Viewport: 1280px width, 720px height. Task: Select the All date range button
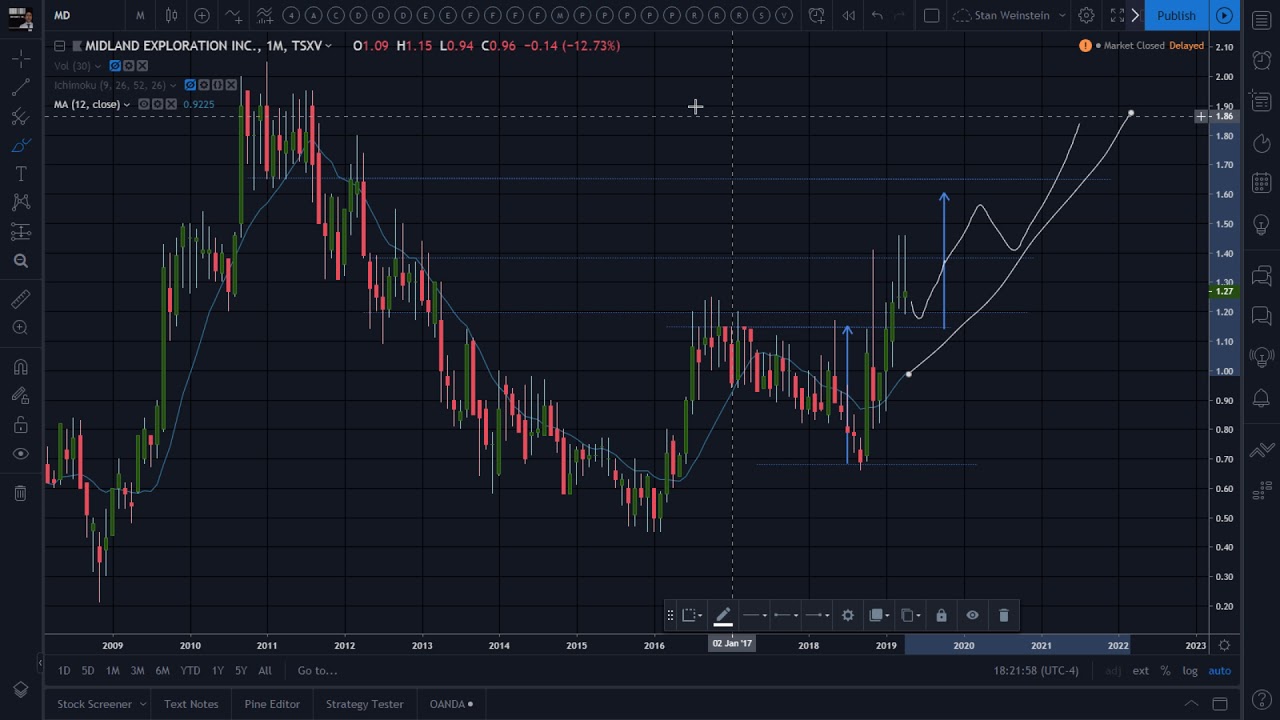pyautogui.click(x=265, y=671)
